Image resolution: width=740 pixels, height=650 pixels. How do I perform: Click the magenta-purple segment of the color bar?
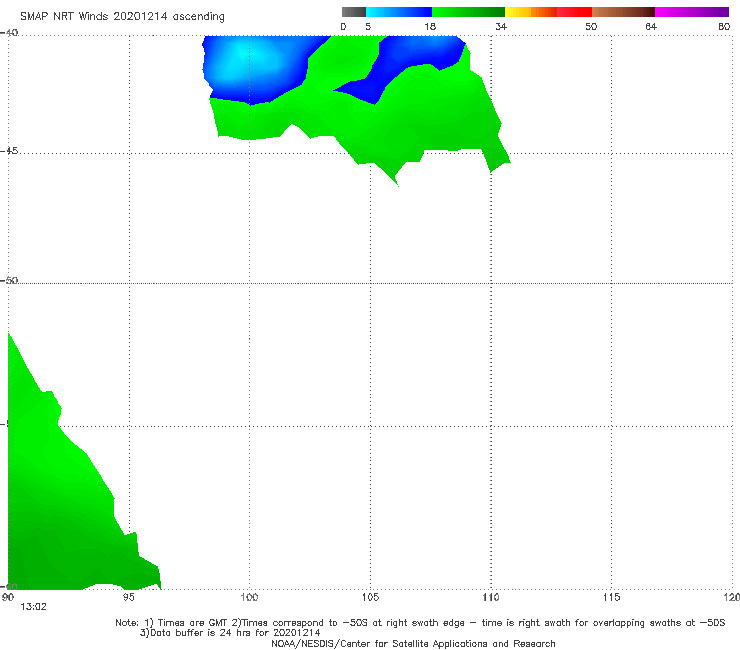point(692,12)
